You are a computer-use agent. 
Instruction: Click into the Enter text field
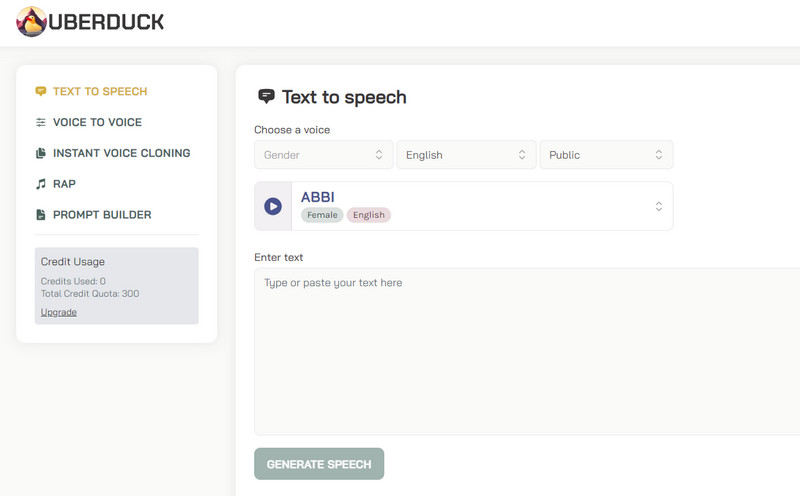point(527,350)
